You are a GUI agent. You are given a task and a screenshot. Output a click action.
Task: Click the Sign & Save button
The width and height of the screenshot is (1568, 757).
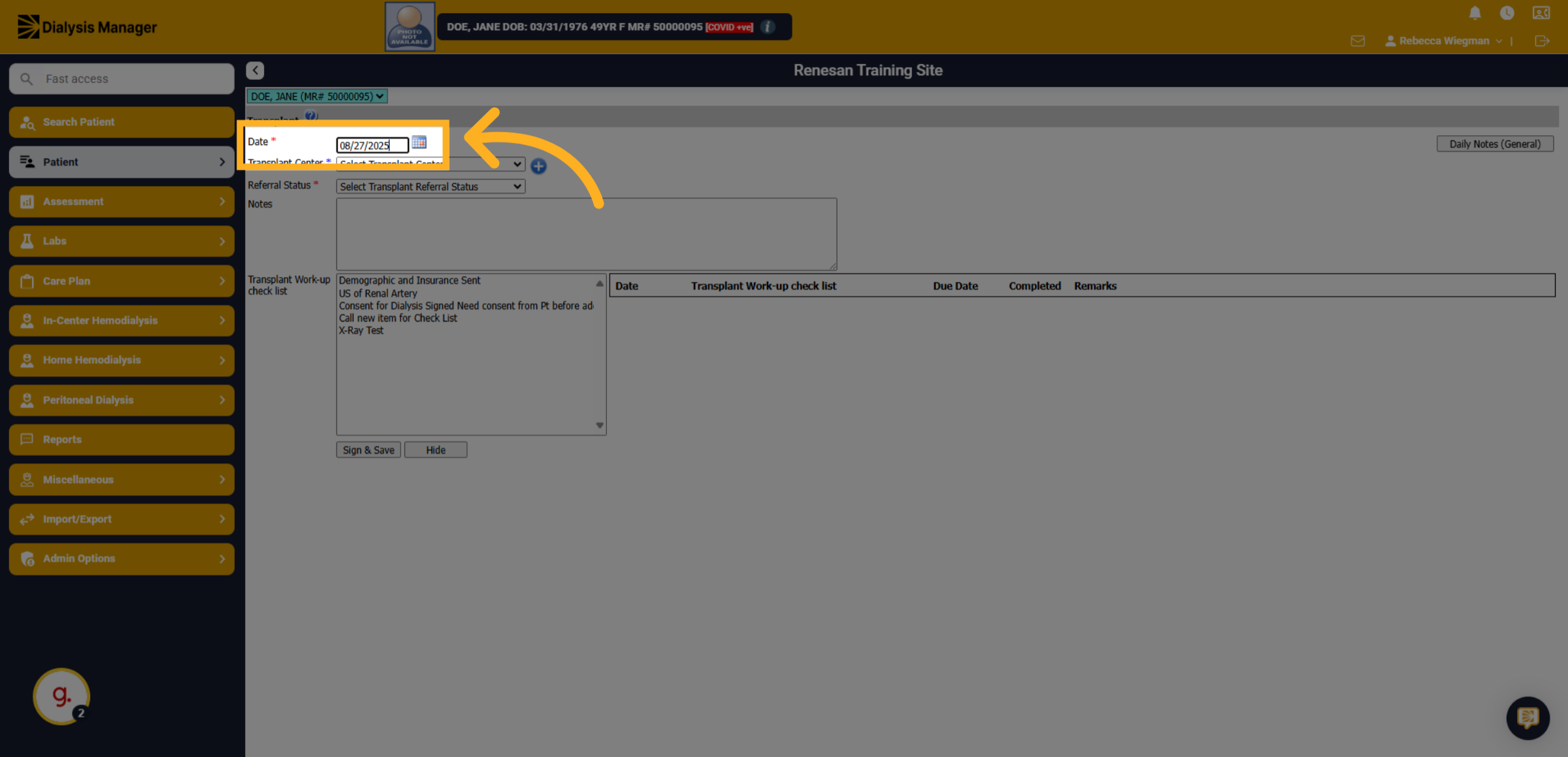(368, 450)
